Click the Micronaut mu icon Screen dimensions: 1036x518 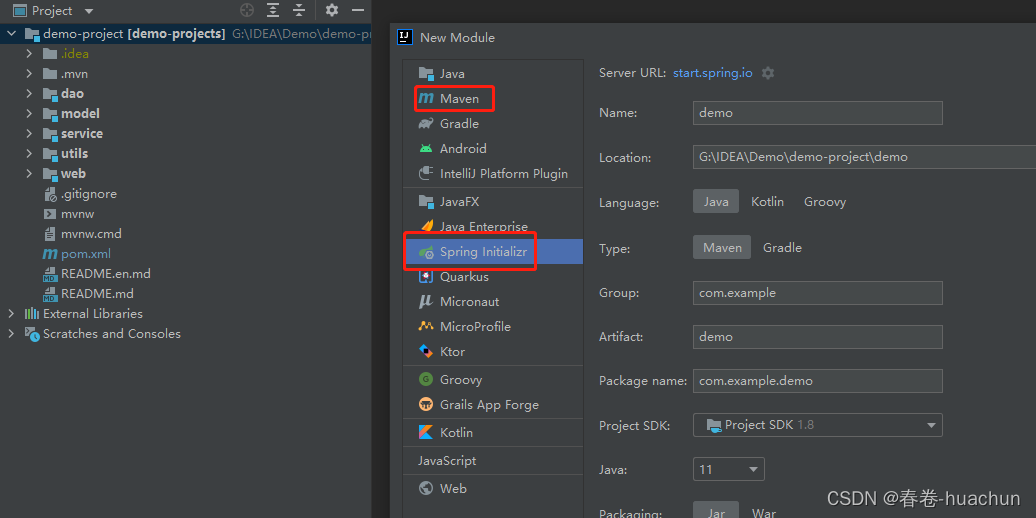click(x=426, y=302)
